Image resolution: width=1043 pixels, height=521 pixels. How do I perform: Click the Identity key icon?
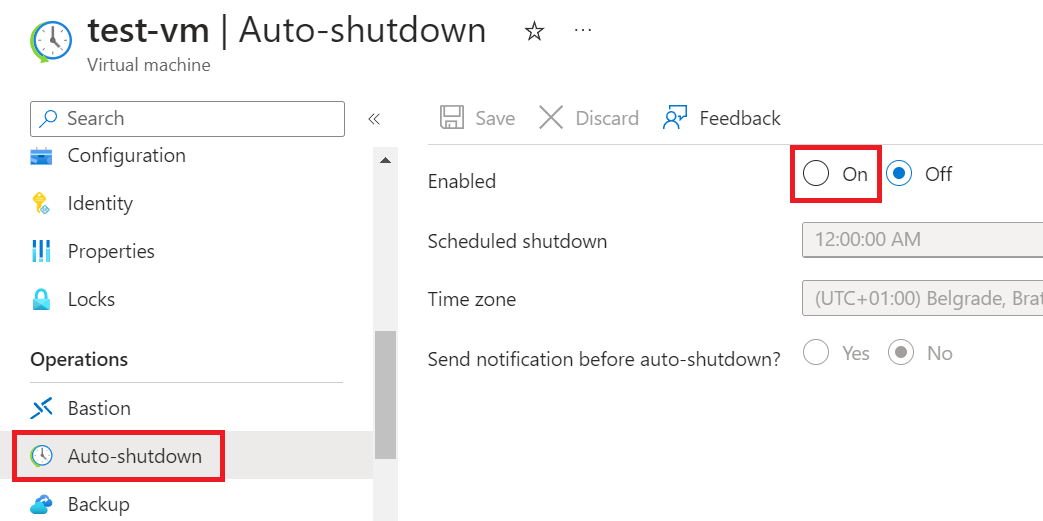click(x=41, y=204)
